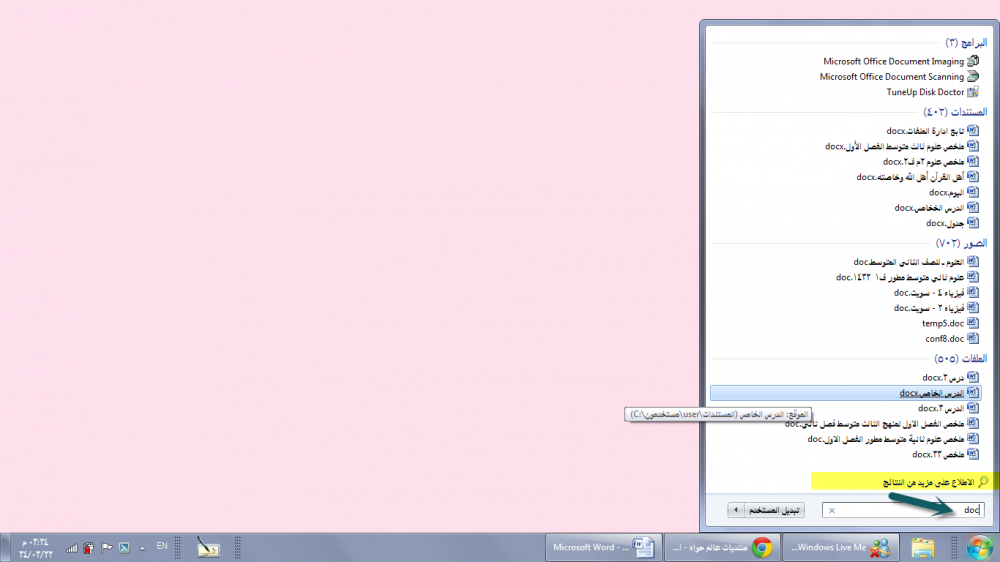Viewport: 1000px width, 562px height.
Task: Open conf8.doc from search results
Action: tap(944, 338)
